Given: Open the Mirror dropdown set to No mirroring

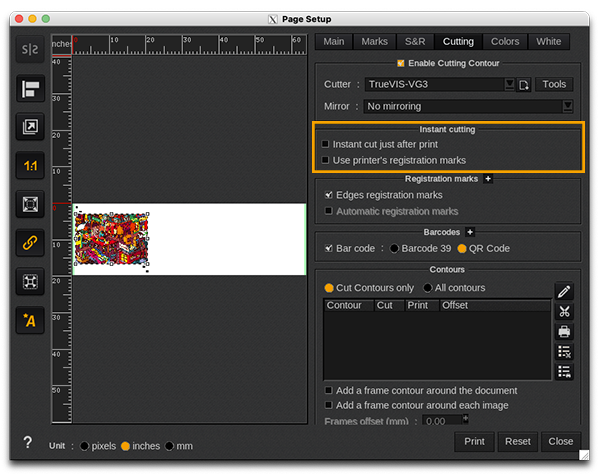Looking at the screenshot, I should click(x=468, y=106).
